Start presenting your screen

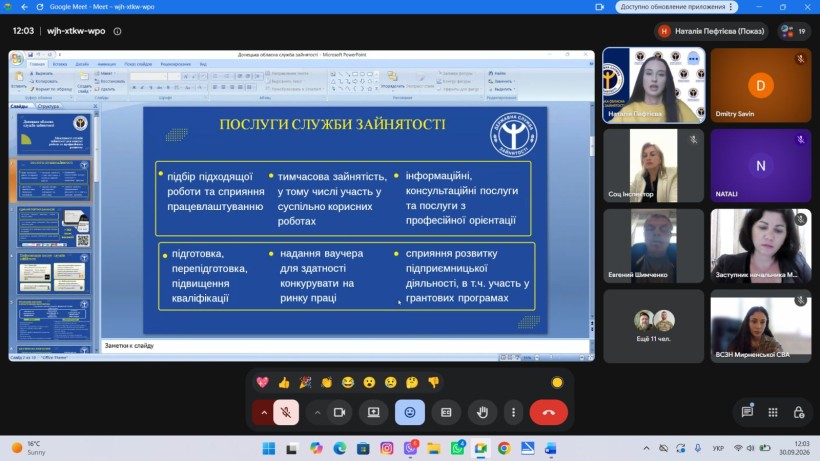(x=373, y=412)
